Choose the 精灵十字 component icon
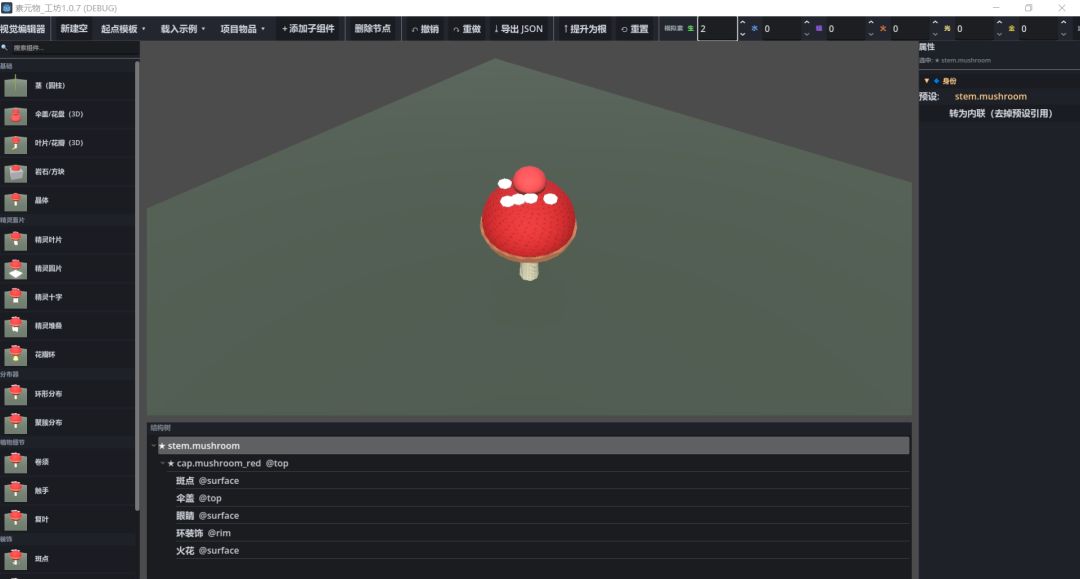1080x579 pixels. tap(15, 297)
